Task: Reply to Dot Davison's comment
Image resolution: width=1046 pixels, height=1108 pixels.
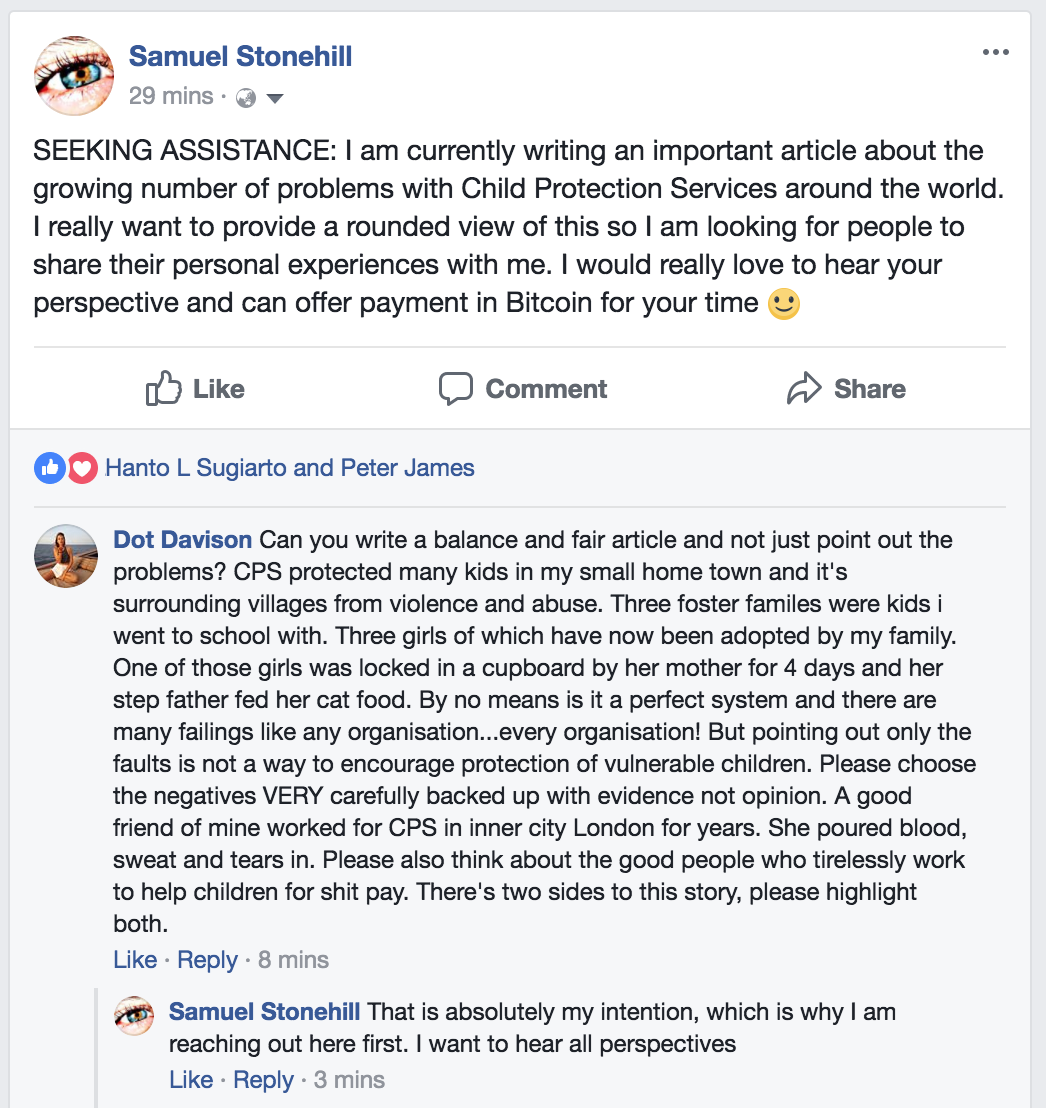Action: pyautogui.click(x=207, y=959)
